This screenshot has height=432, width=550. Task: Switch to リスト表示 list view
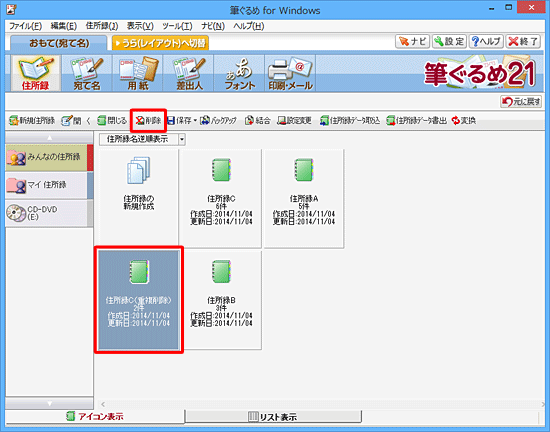273,417
